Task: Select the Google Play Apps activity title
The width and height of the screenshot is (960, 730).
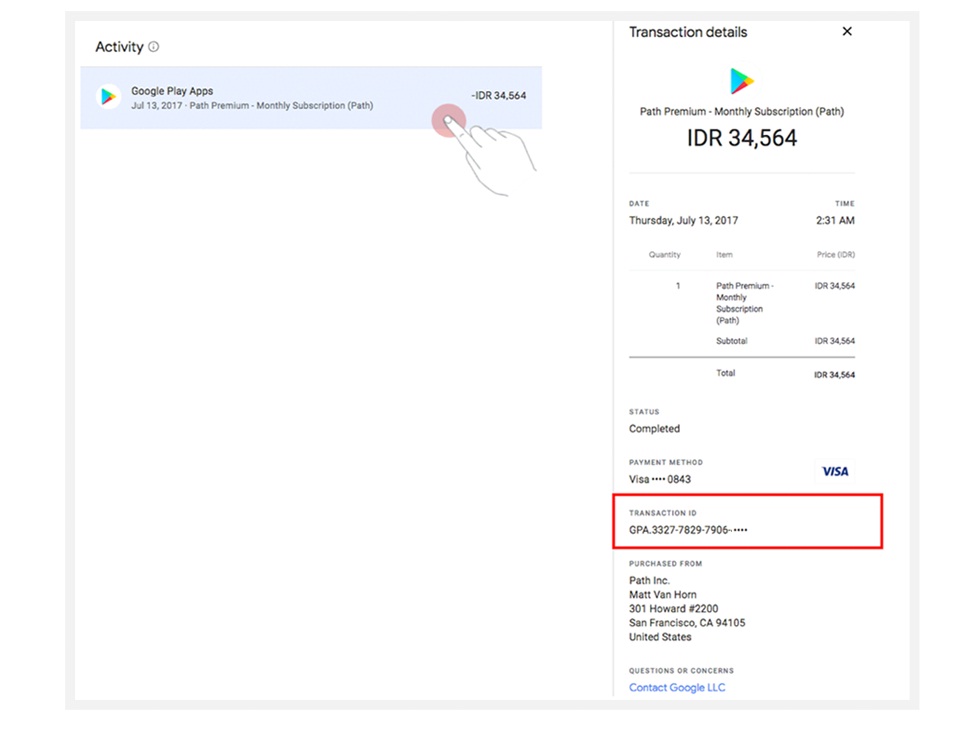Action: click(x=172, y=91)
